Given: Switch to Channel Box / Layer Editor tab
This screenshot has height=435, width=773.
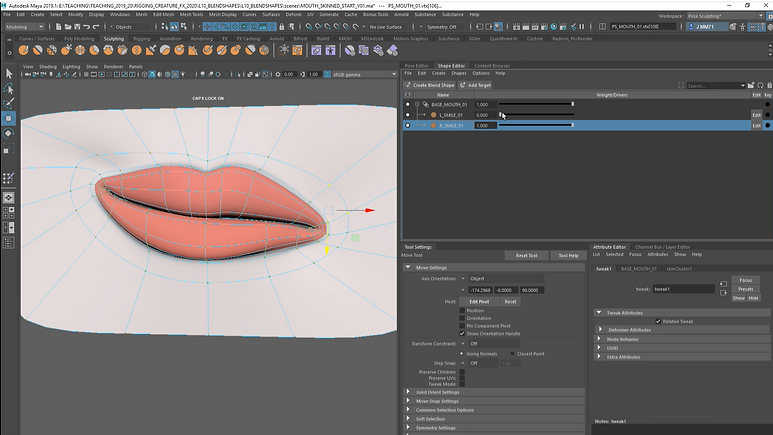Looking at the screenshot, I should (663, 247).
